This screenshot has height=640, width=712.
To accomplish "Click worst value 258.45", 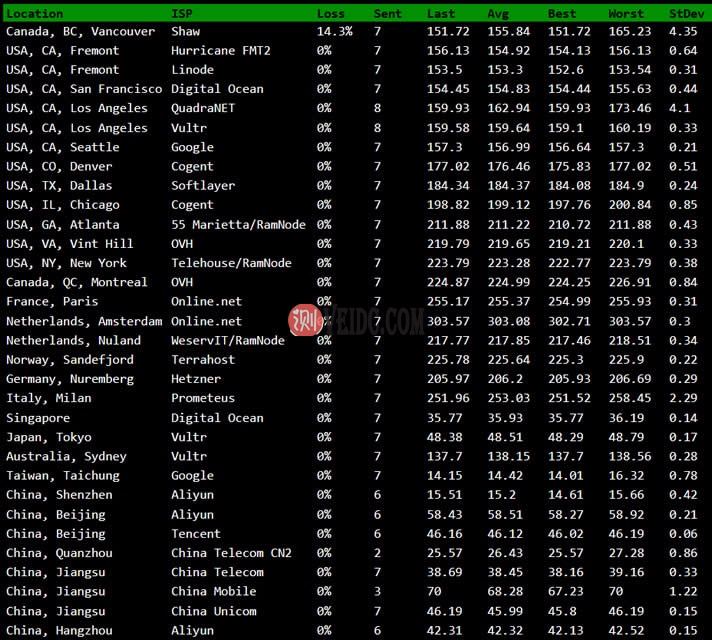I will coord(629,398).
